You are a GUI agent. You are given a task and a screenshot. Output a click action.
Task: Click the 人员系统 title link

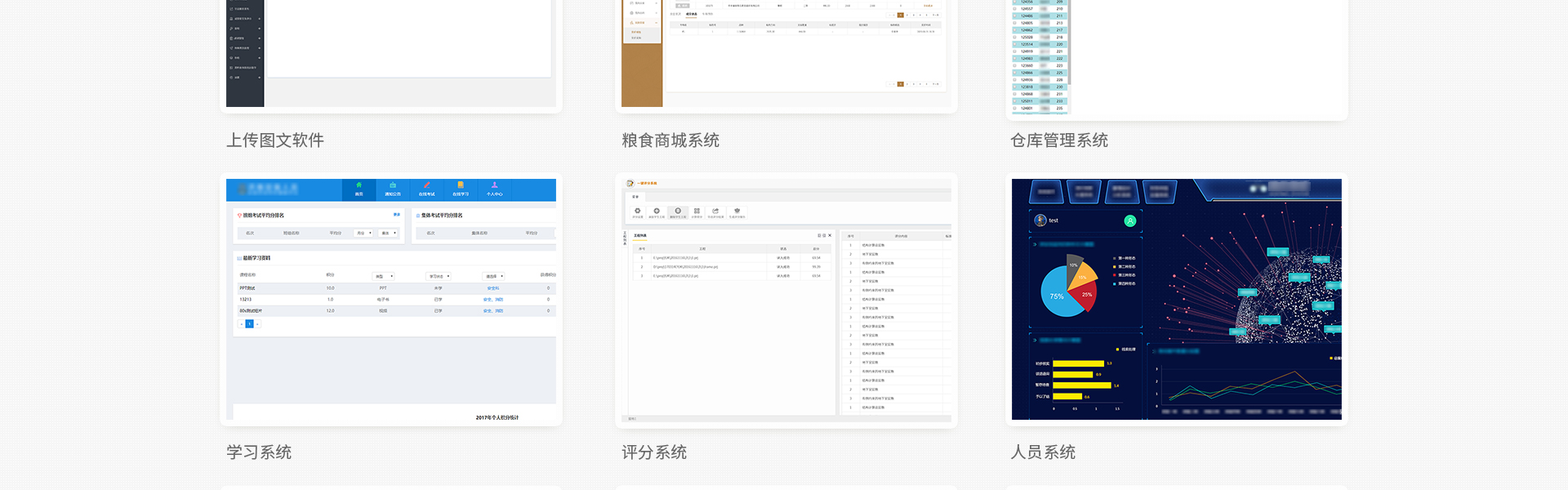(1043, 452)
